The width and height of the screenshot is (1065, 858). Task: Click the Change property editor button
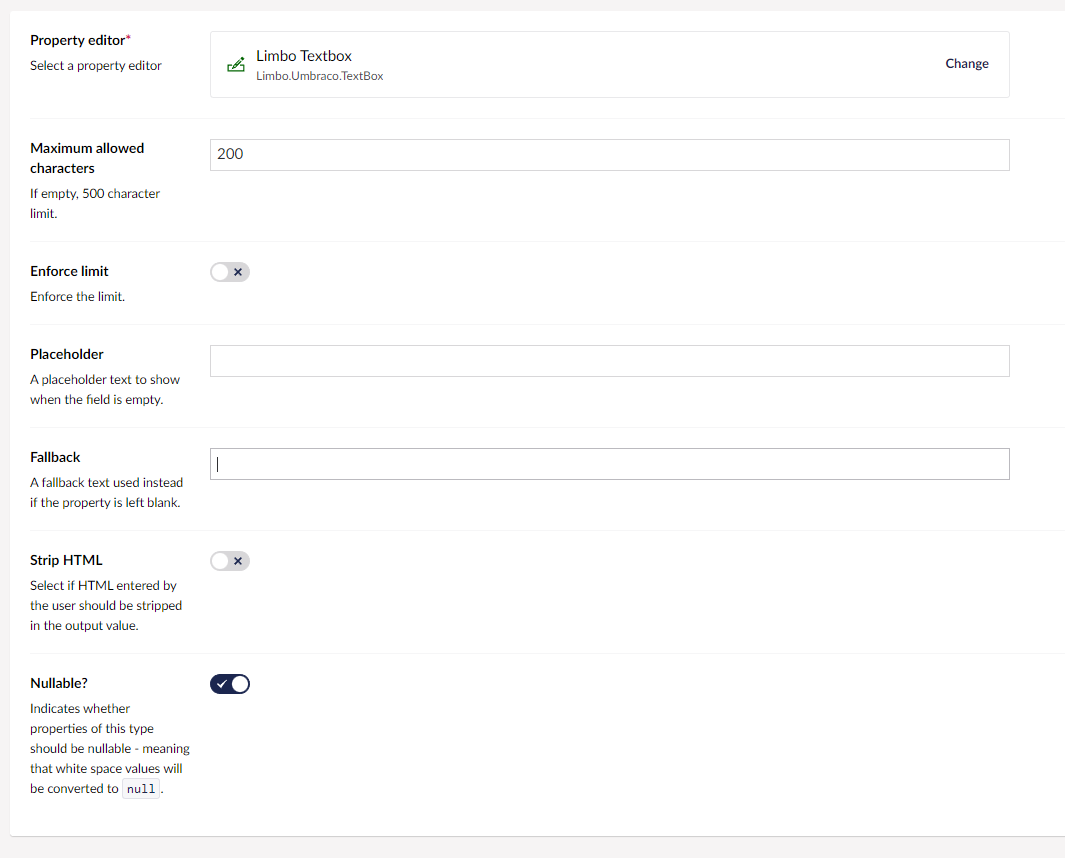click(967, 64)
